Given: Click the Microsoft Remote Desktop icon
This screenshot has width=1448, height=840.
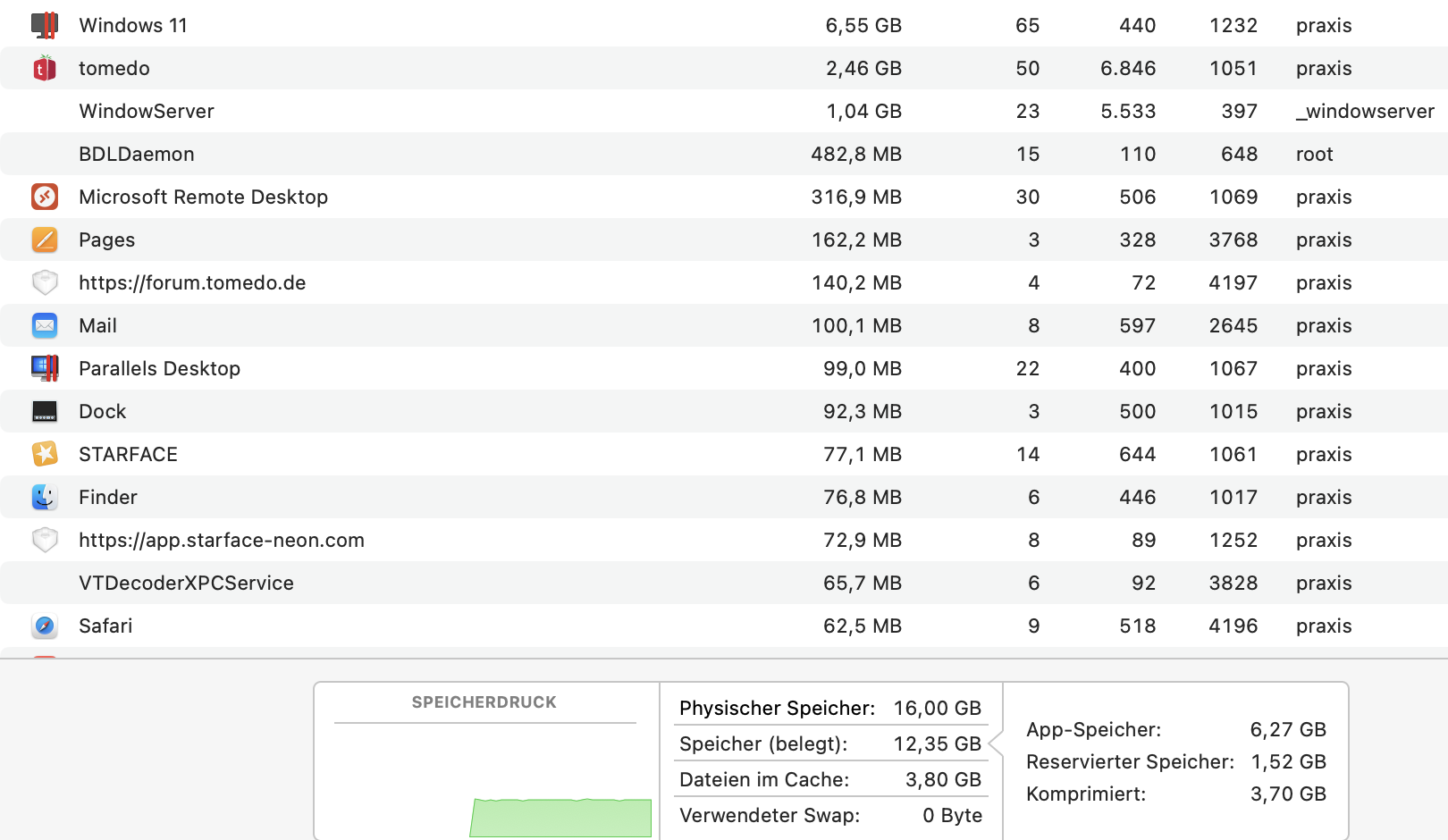Looking at the screenshot, I should pyautogui.click(x=45, y=197).
